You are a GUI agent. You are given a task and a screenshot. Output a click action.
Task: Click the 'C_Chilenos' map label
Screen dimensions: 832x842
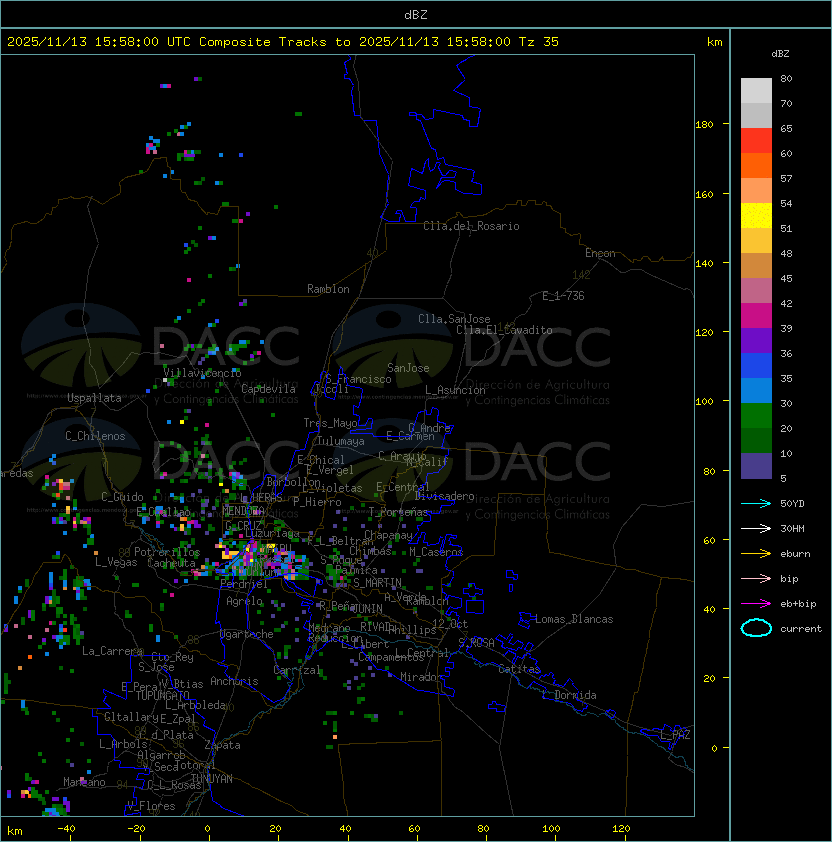(x=95, y=436)
